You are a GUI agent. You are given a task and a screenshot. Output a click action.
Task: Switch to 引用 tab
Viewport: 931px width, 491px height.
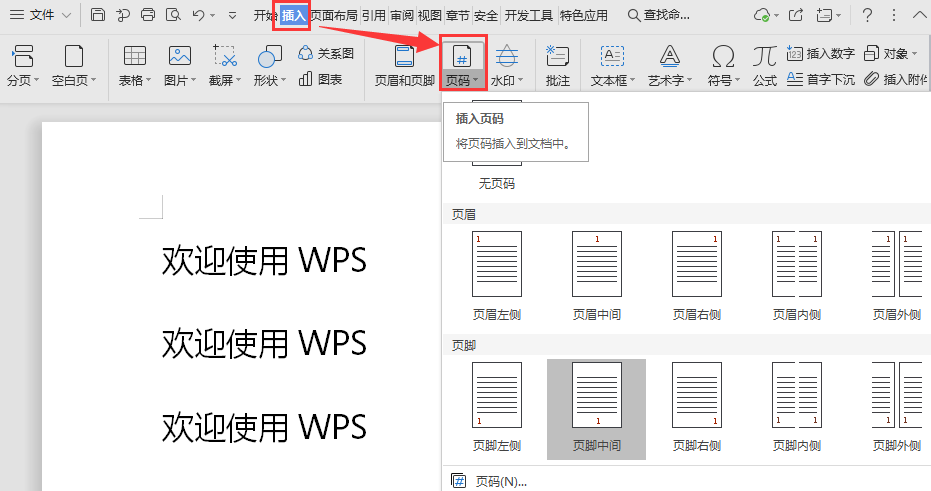[374, 15]
